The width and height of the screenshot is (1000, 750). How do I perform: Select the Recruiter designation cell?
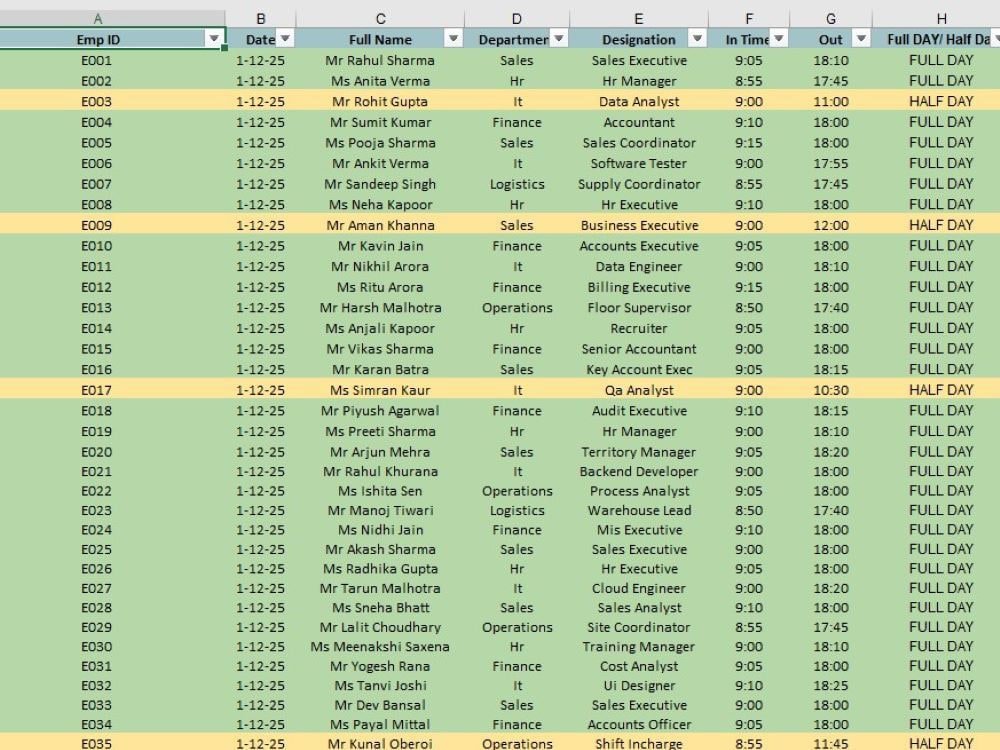[x=638, y=328]
